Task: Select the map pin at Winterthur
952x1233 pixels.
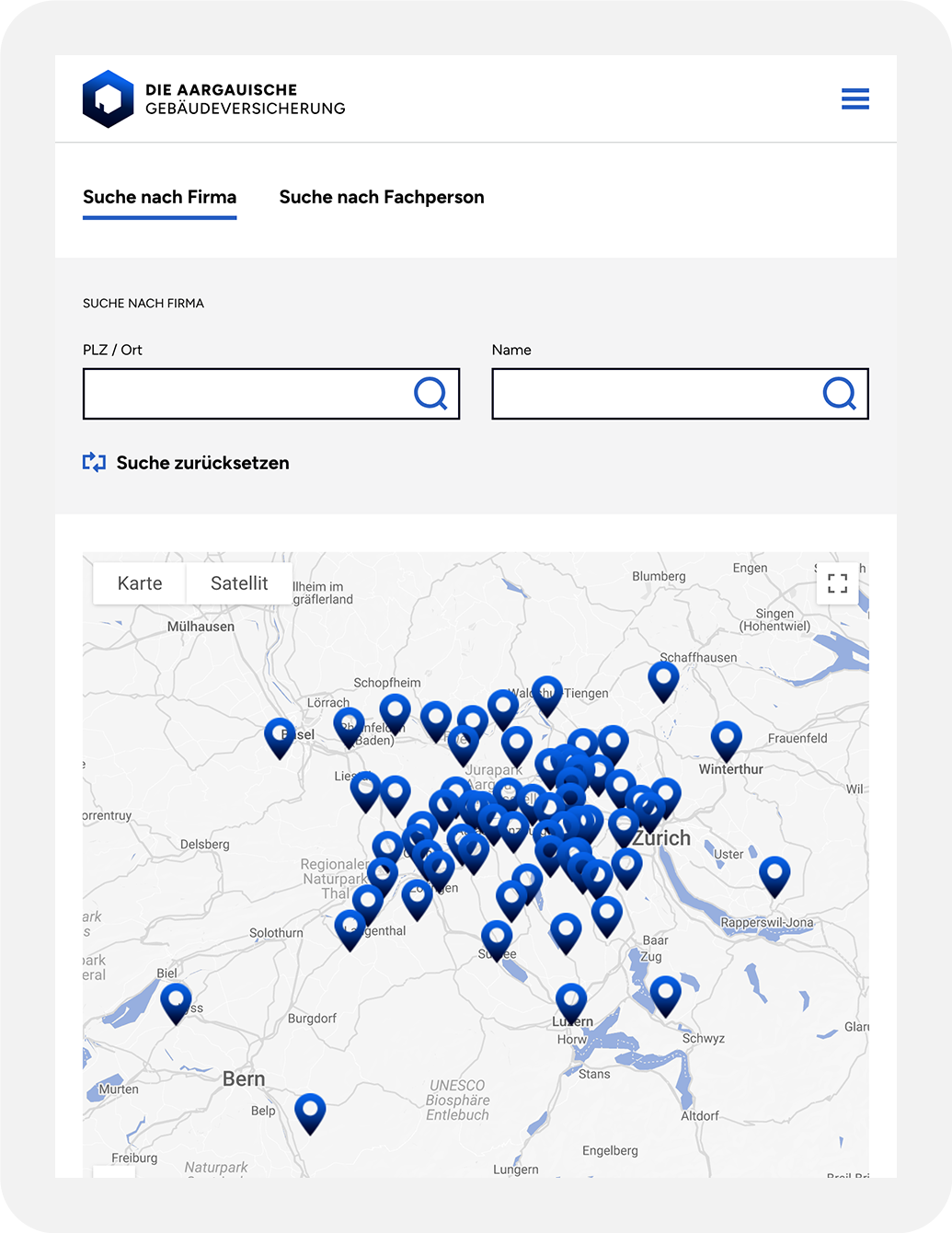Action: 726,738
